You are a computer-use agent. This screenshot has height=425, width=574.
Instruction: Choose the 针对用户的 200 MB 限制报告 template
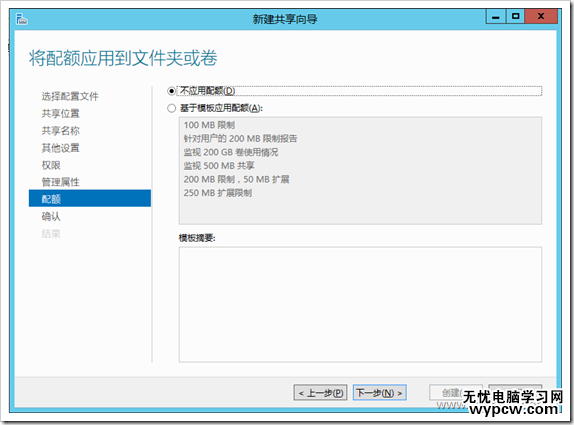(x=241, y=139)
